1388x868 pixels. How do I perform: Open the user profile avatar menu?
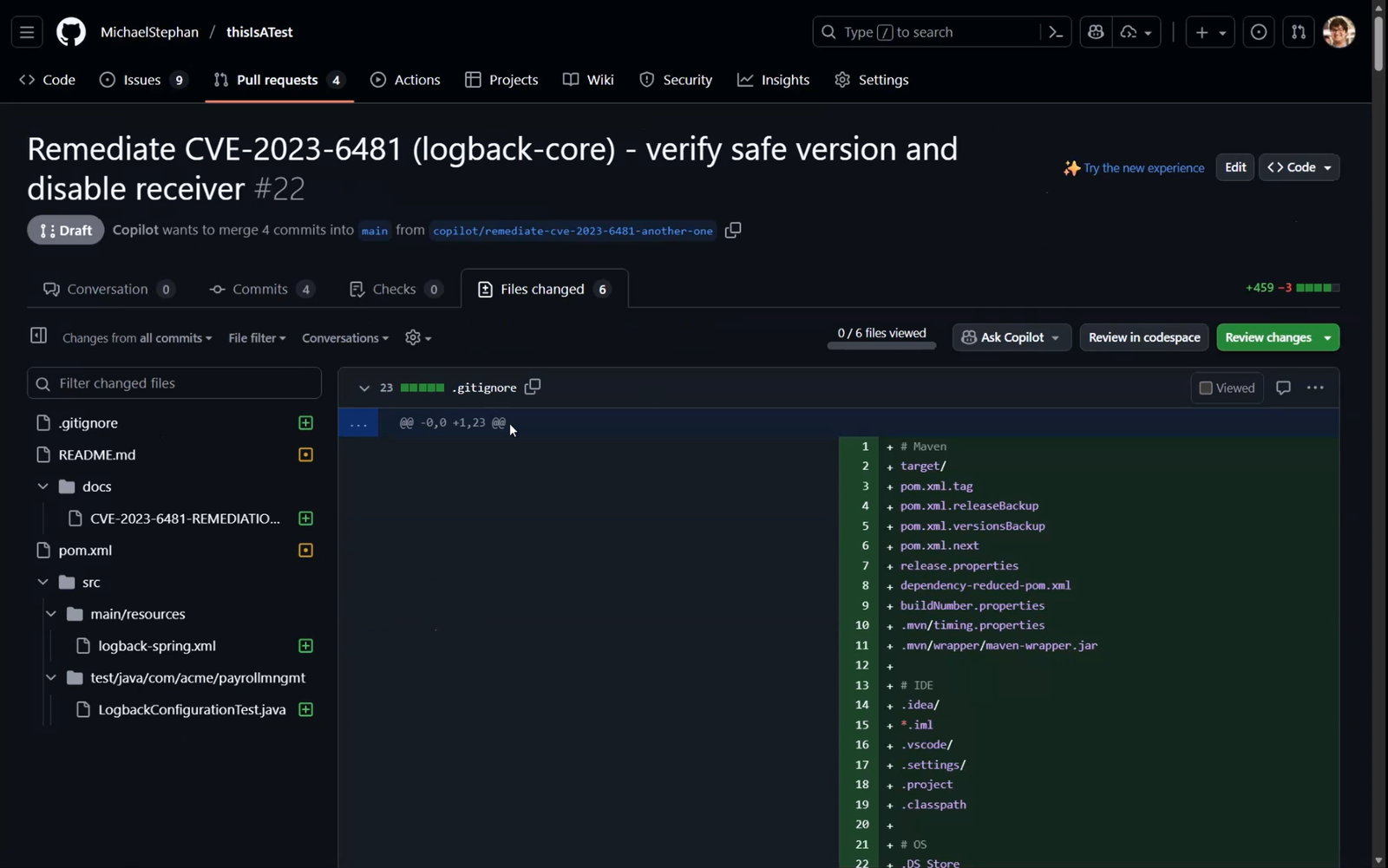(1339, 32)
